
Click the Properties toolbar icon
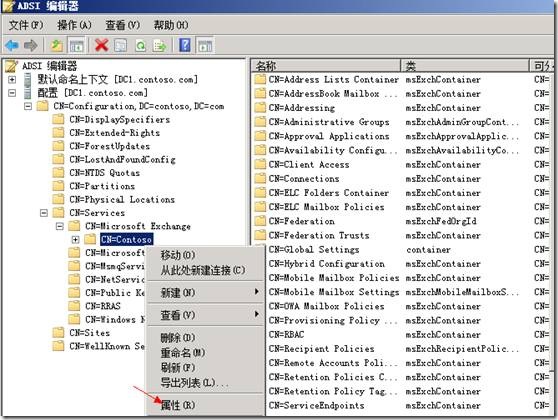pos(120,45)
